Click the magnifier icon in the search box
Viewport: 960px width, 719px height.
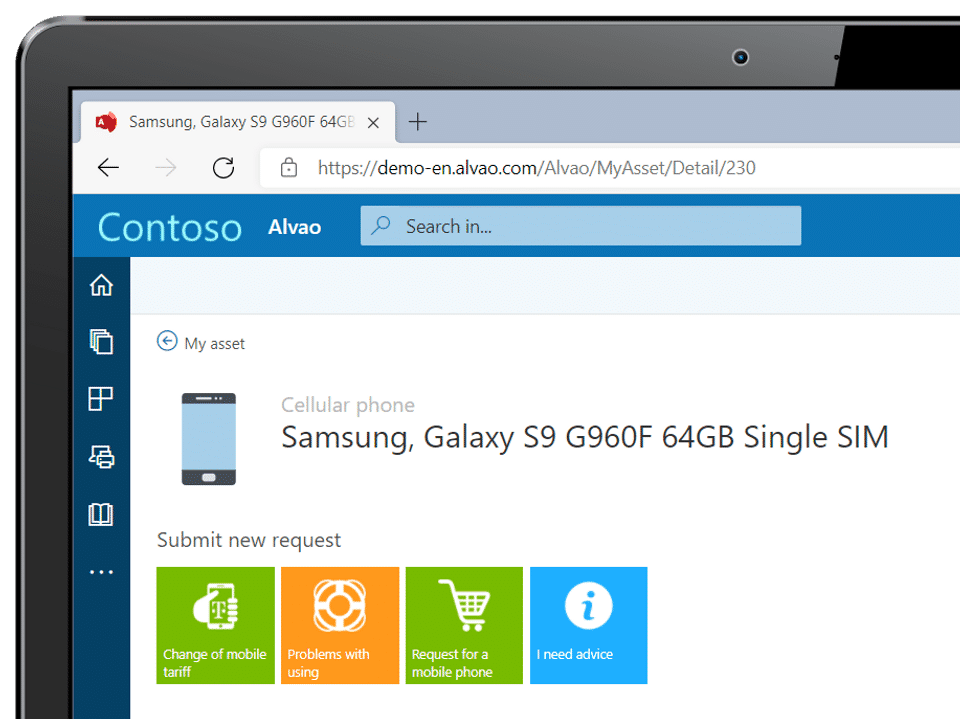point(381,225)
